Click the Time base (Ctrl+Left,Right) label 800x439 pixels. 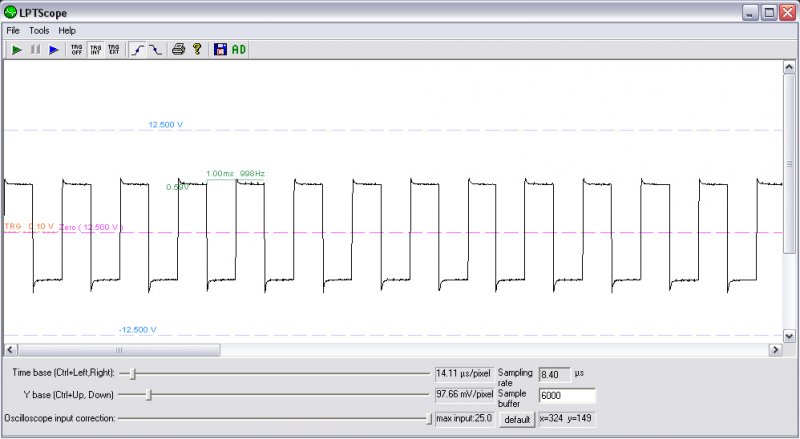pyautogui.click(x=63, y=373)
